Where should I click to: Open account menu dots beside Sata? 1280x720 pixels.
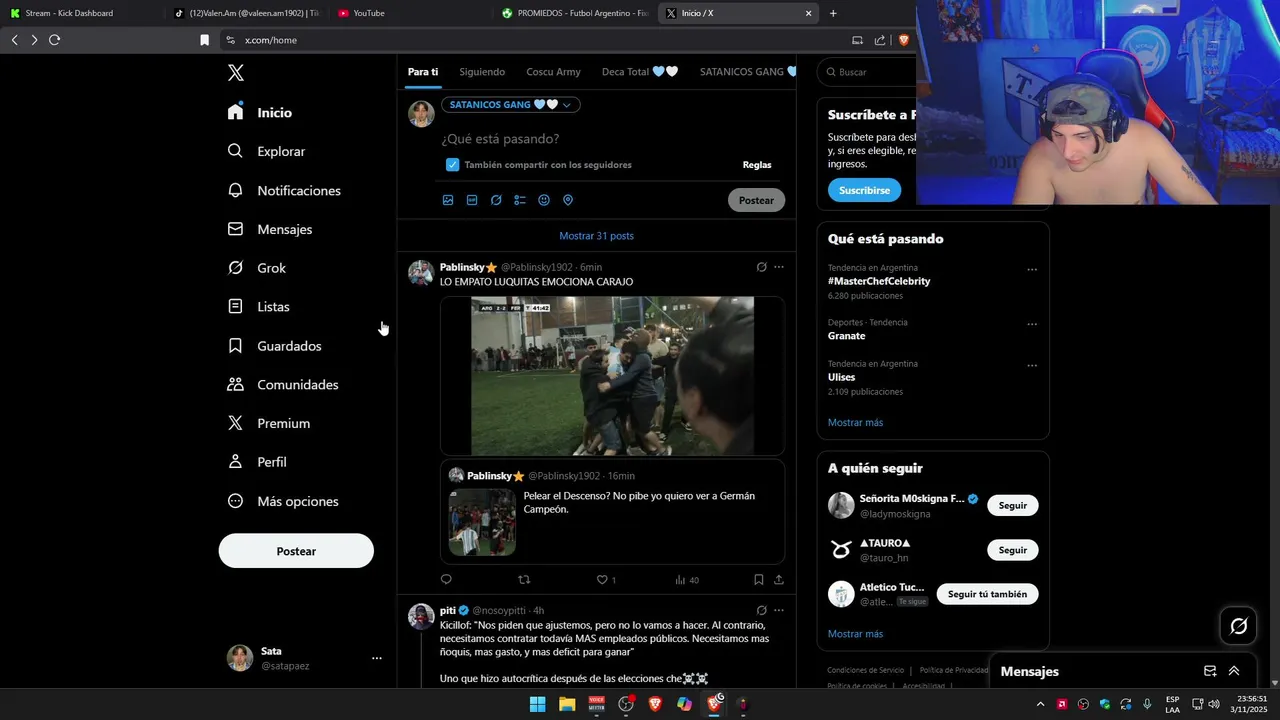click(377, 658)
